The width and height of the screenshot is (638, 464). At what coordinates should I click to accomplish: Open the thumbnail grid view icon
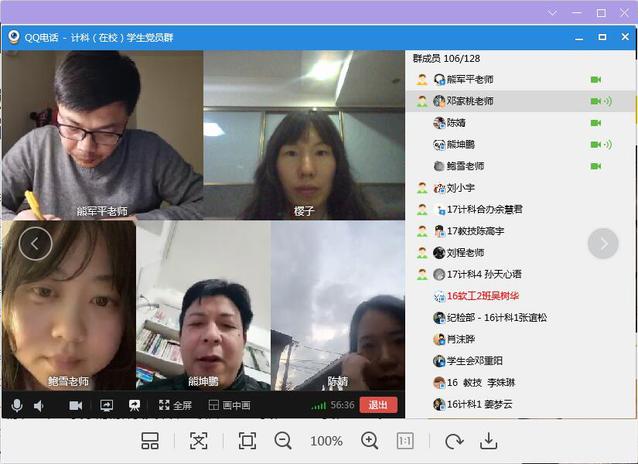pos(150,441)
